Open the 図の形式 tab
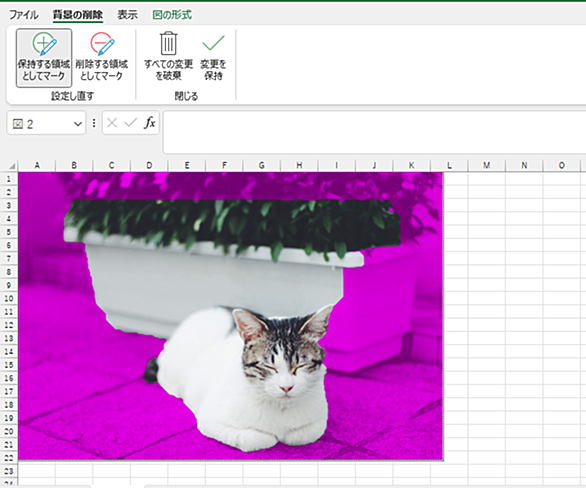The image size is (586, 488). 172,15
